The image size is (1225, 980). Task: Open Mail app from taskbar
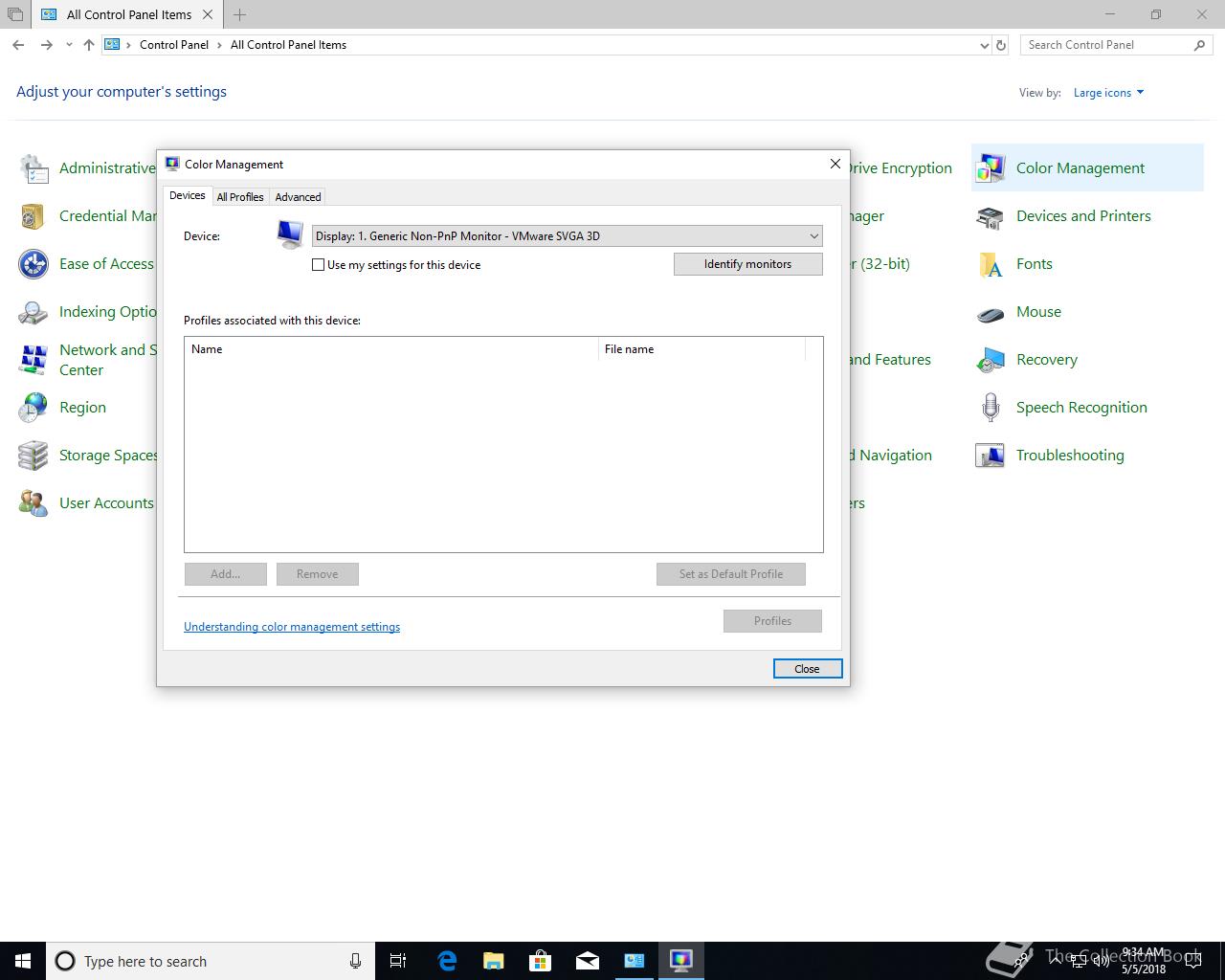click(588, 961)
